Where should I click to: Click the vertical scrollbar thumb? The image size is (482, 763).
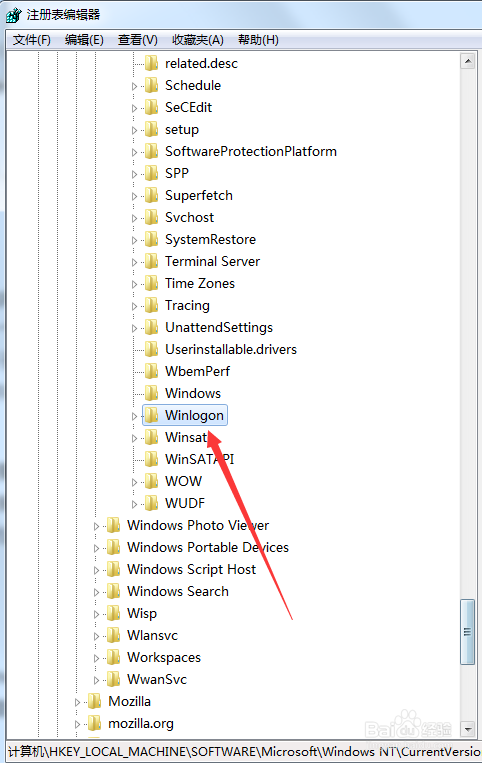pos(468,632)
